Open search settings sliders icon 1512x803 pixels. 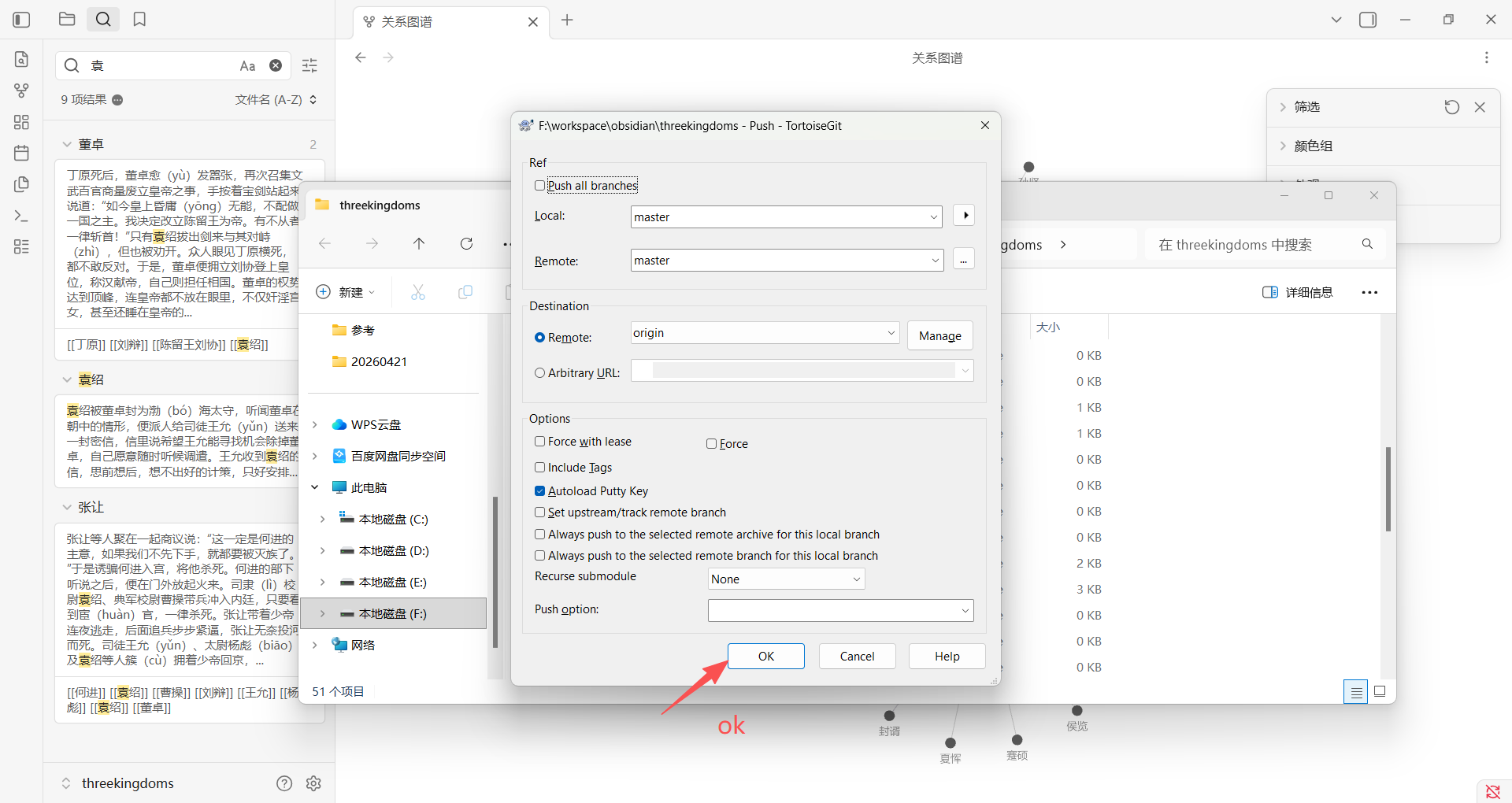coord(309,65)
